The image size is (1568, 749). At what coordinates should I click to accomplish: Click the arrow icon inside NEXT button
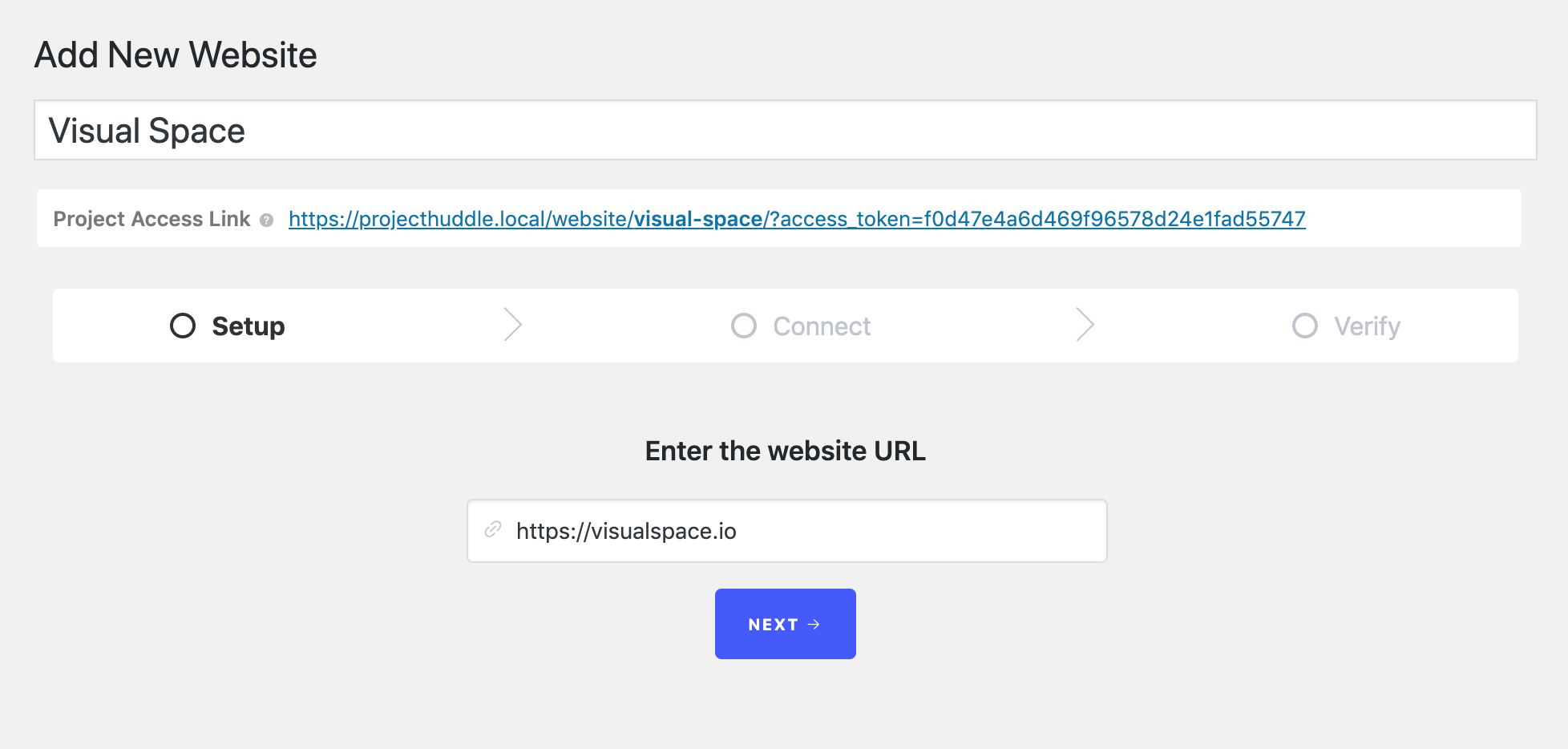tap(814, 624)
